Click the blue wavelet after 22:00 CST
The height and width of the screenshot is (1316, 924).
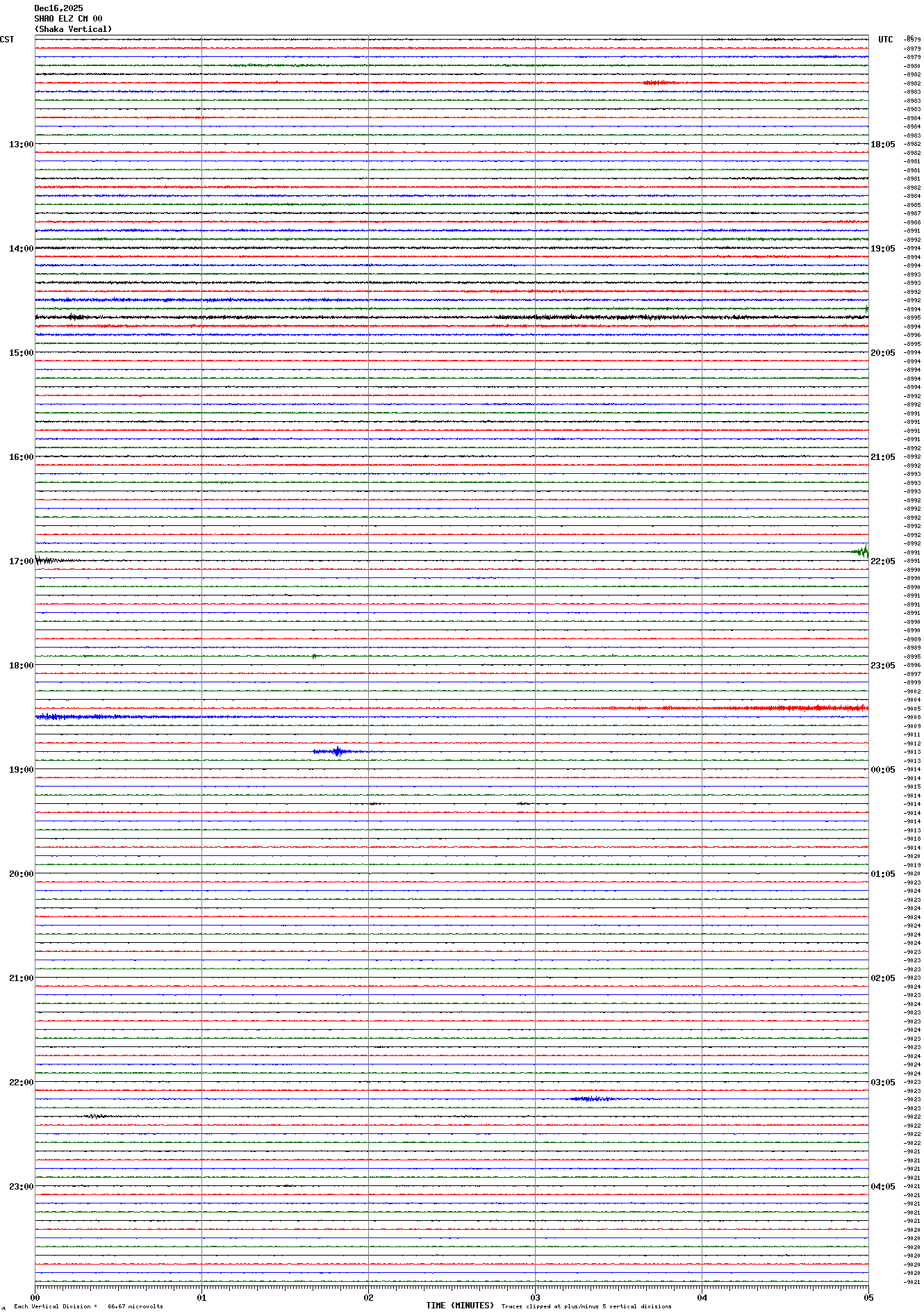pos(591,1099)
